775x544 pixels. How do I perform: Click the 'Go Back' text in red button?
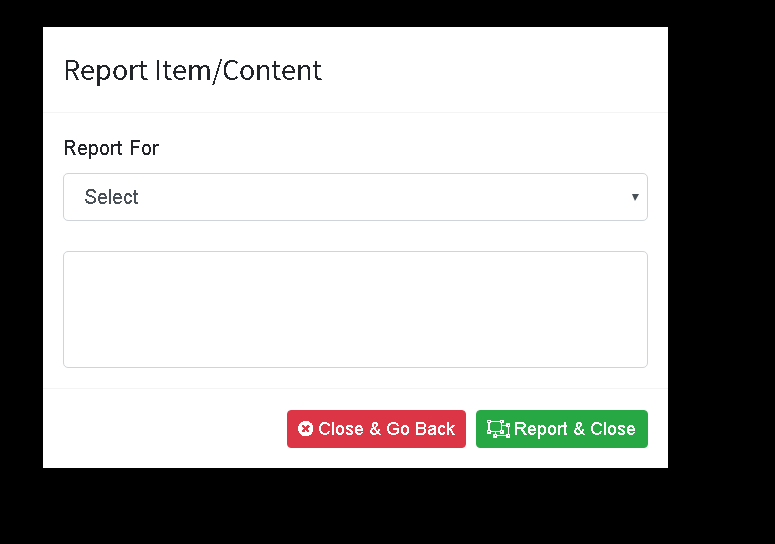[421, 429]
